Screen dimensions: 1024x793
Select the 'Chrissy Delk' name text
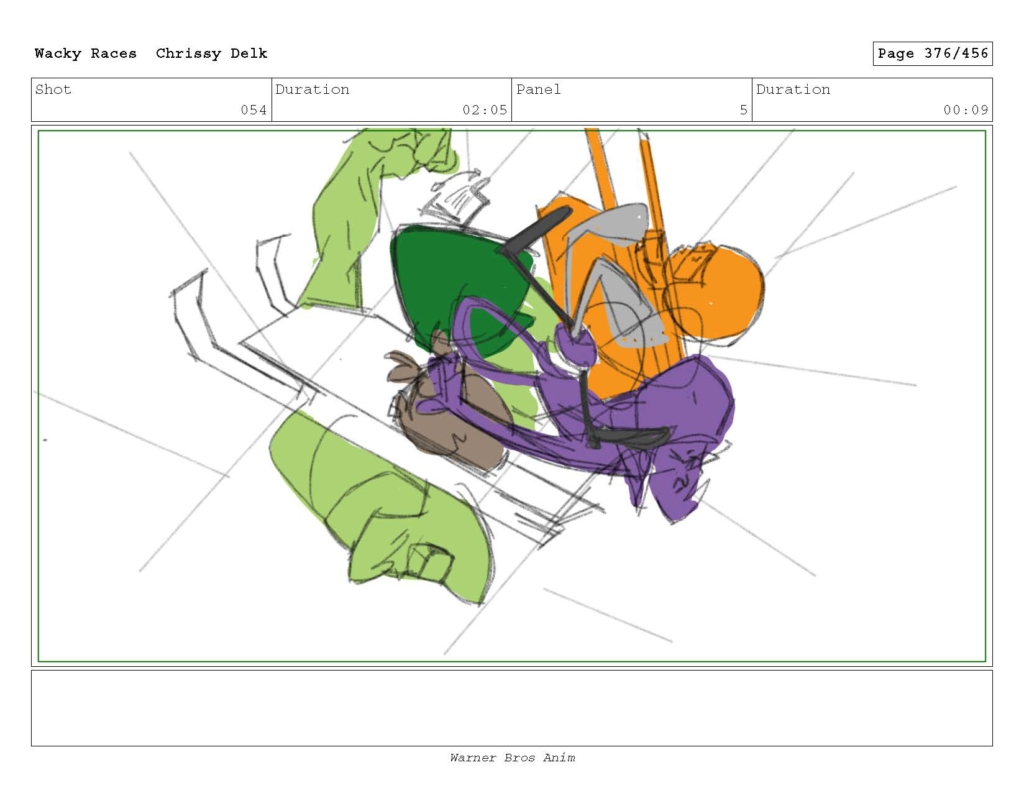[212, 54]
